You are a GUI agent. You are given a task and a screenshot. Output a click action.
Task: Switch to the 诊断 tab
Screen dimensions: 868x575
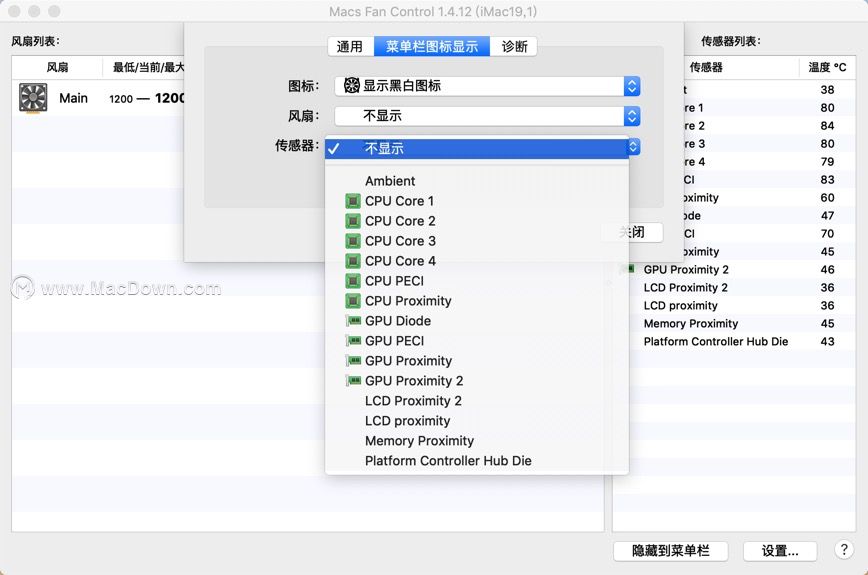[x=514, y=46]
